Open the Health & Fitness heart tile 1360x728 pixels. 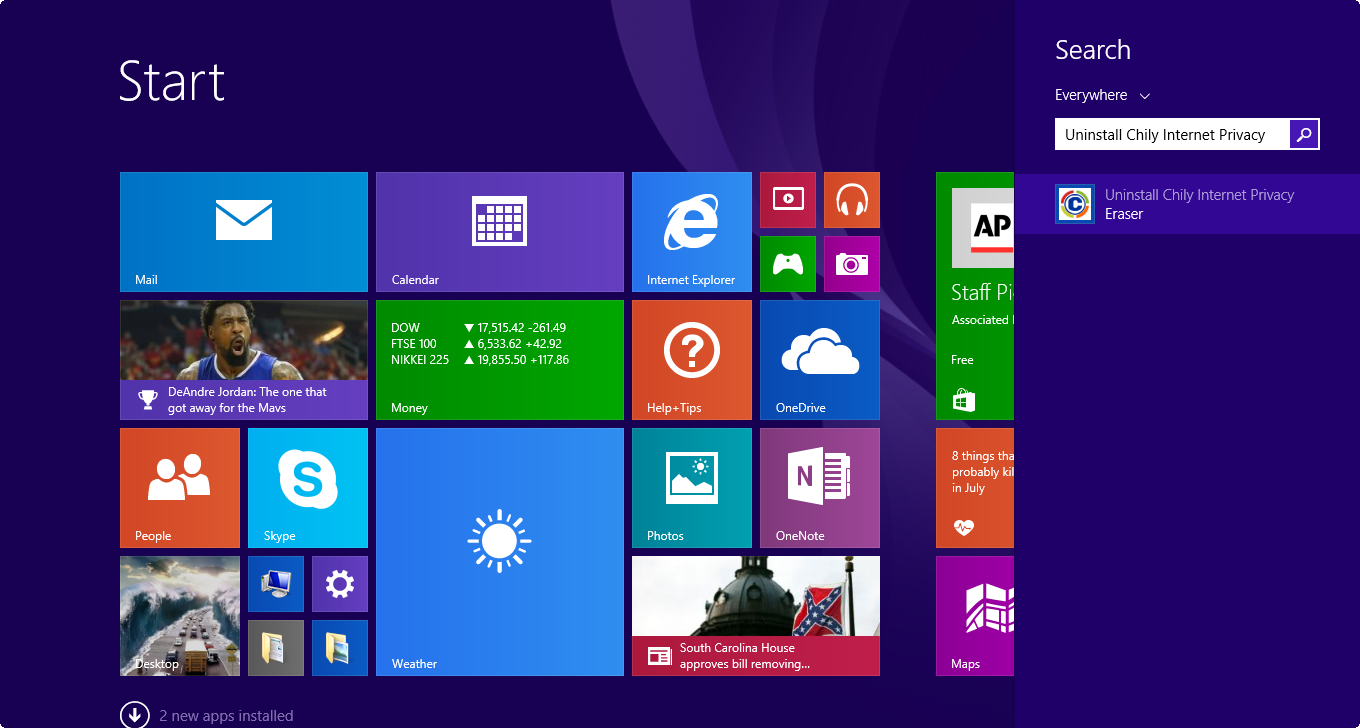pyautogui.click(x=975, y=488)
